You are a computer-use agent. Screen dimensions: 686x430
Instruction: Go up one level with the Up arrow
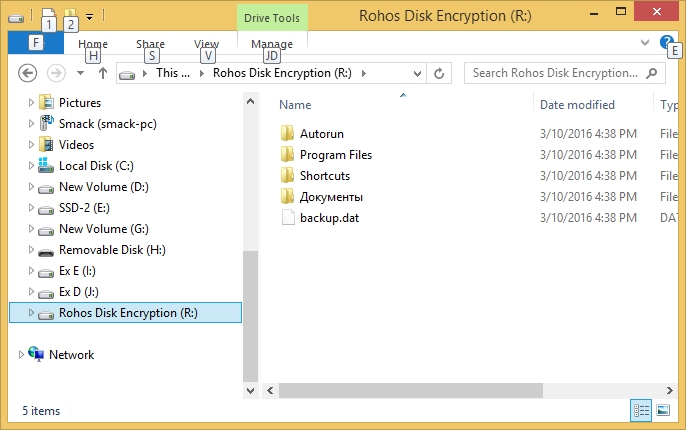(103, 73)
